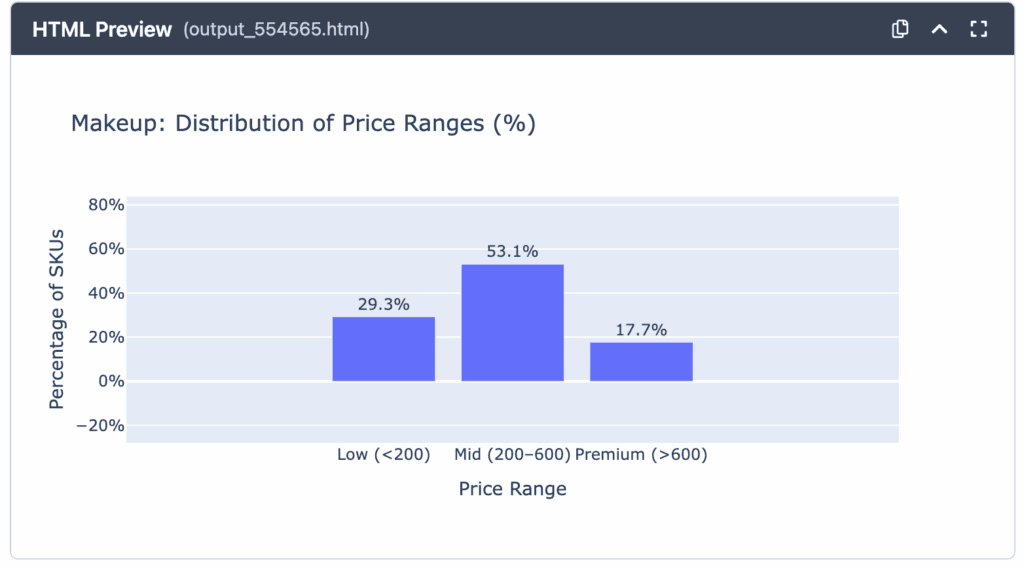Click the Mid (200–600) x-axis tick label
Viewport: 1024px width, 566px height.
[512, 455]
